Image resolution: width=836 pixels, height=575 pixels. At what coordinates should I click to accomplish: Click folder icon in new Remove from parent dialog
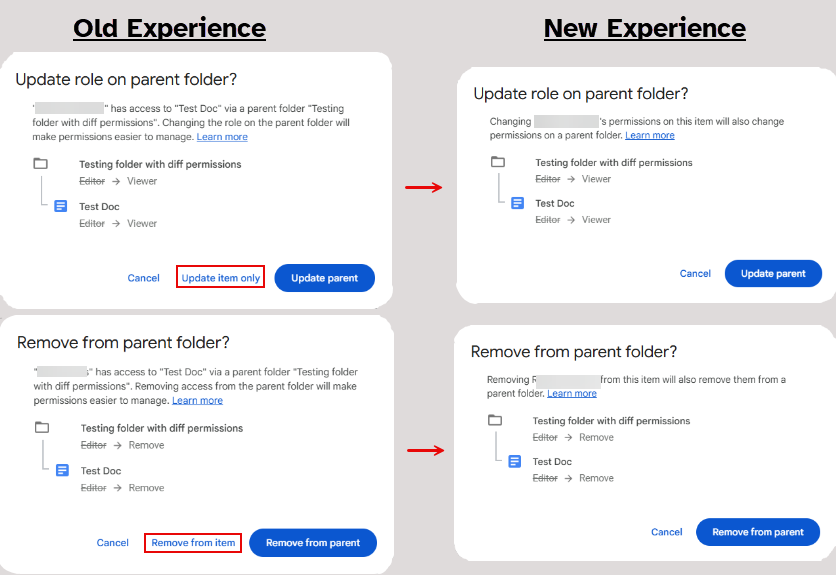(x=495, y=420)
